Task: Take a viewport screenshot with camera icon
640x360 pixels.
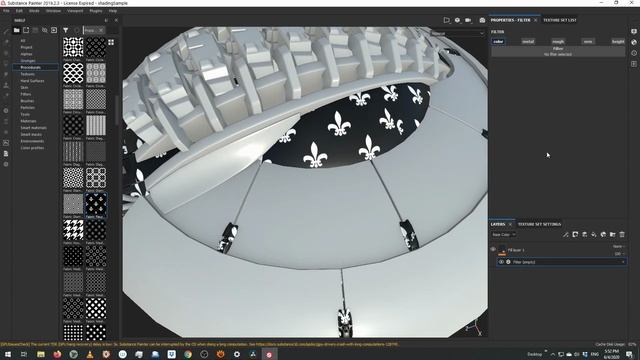Action: pyautogui.click(x=482, y=20)
